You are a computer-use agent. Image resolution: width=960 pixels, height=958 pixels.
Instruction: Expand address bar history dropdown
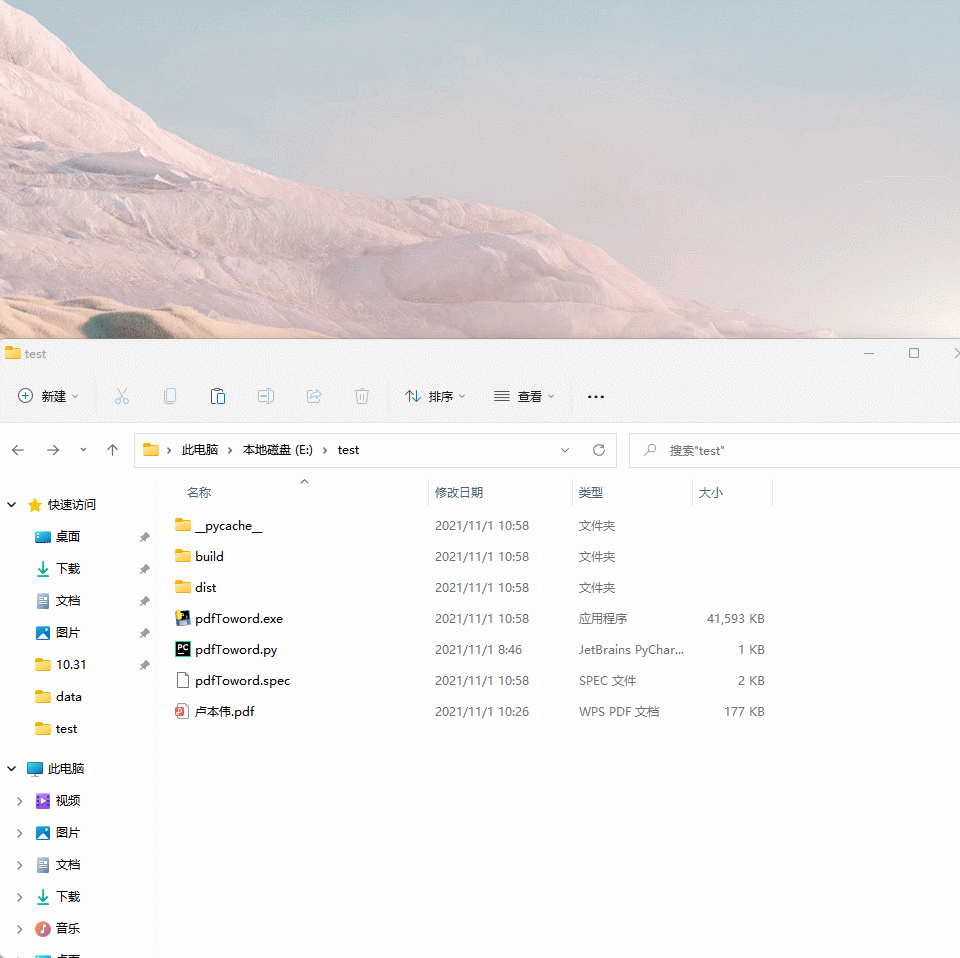point(564,451)
